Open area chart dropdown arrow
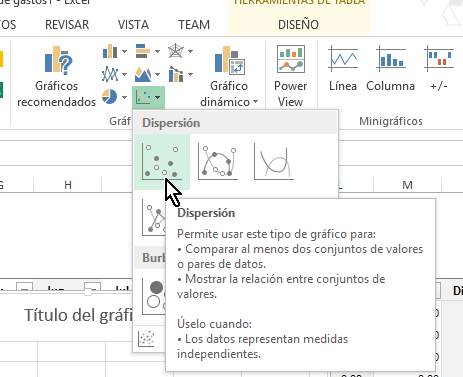The width and height of the screenshot is (463, 377). pyautogui.click(x=157, y=74)
